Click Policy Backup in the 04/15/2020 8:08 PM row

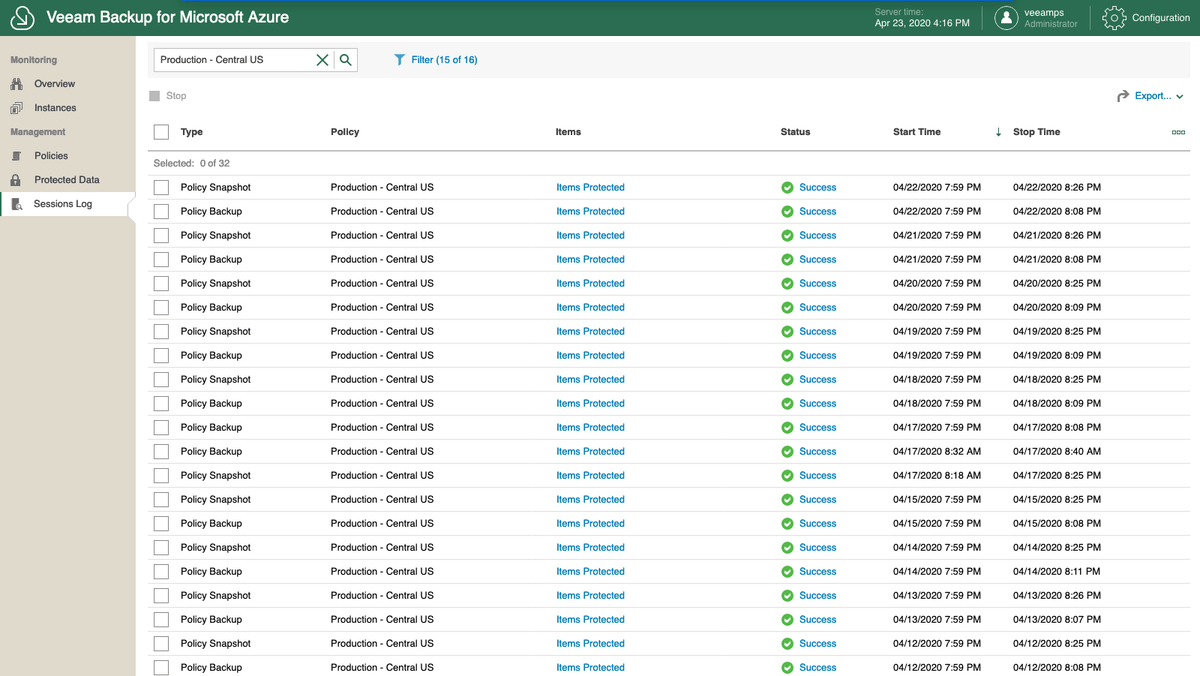(211, 523)
